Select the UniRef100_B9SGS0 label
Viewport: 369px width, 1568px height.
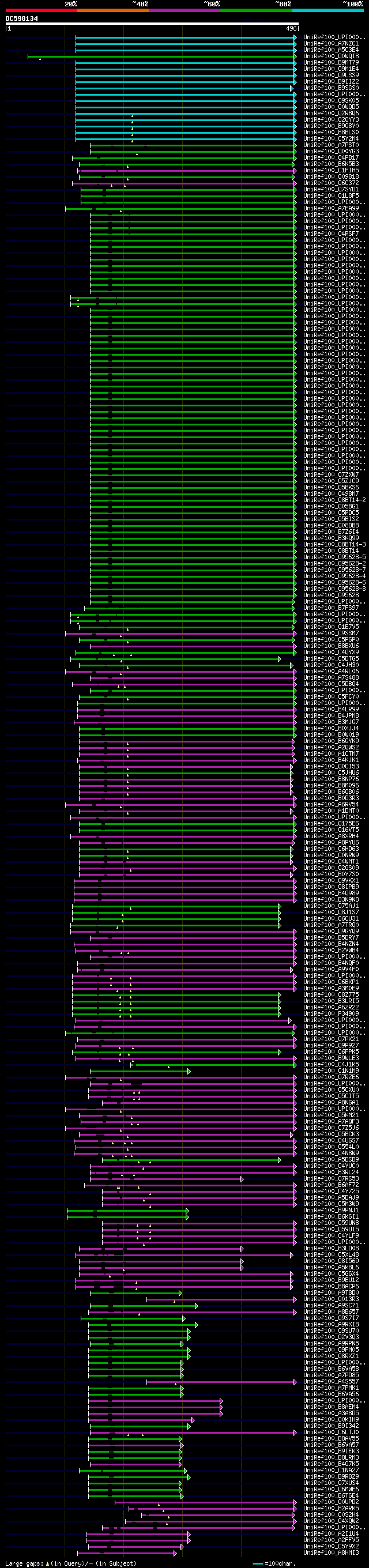click(x=332, y=88)
